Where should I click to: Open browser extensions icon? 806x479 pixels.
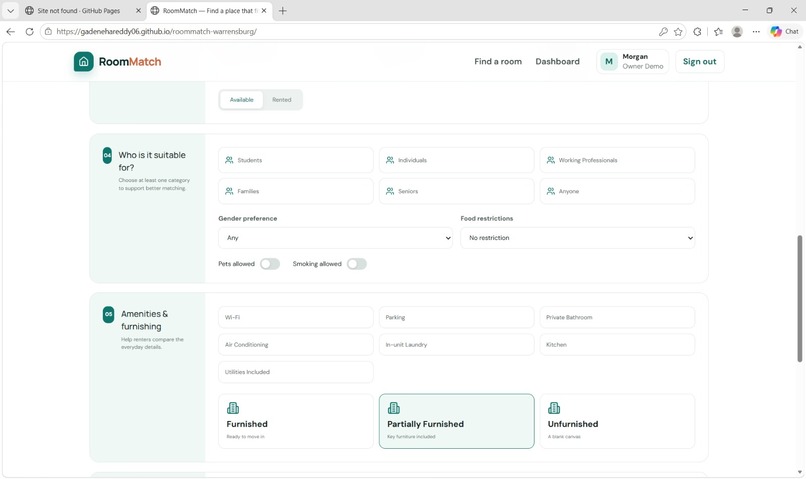697,31
